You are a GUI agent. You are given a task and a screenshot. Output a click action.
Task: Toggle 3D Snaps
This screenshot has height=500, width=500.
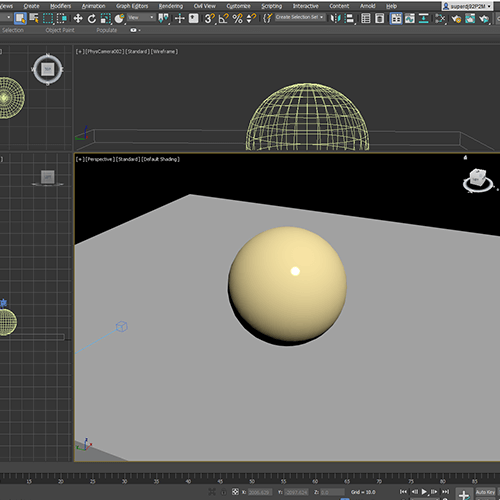click(x=210, y=18)
